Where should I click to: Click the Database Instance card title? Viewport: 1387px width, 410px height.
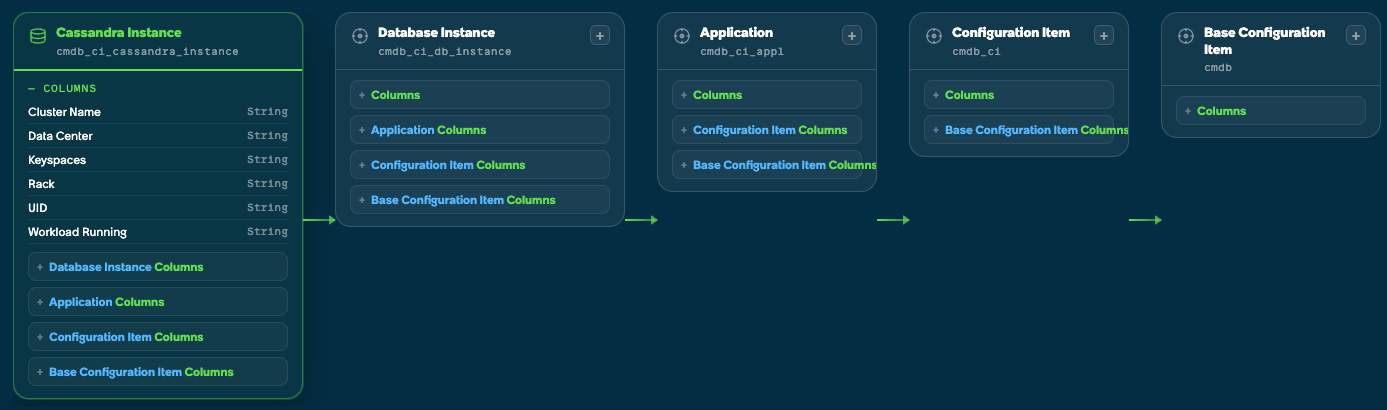(x=436, y=33)
